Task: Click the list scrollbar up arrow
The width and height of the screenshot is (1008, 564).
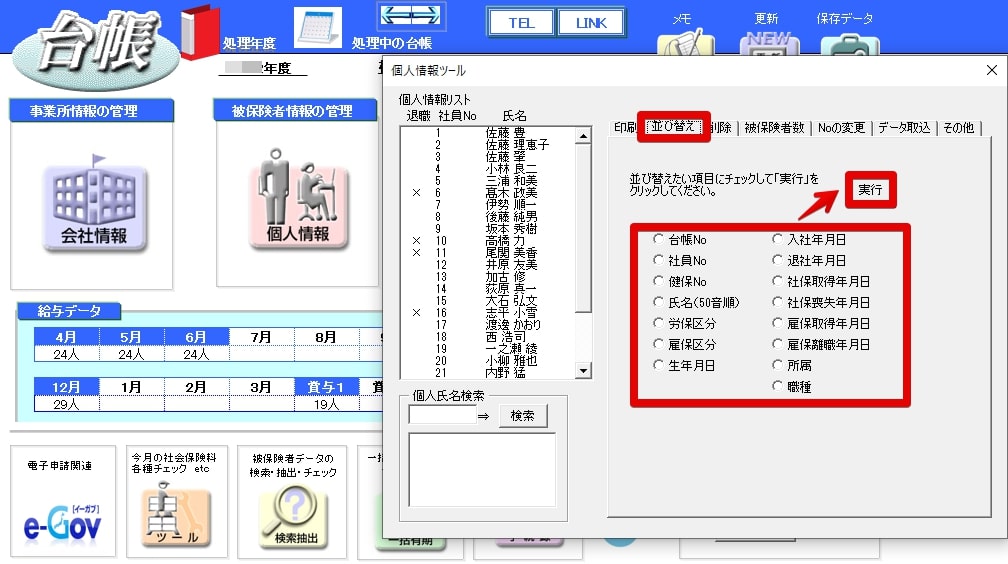Action: click(583, 136)
